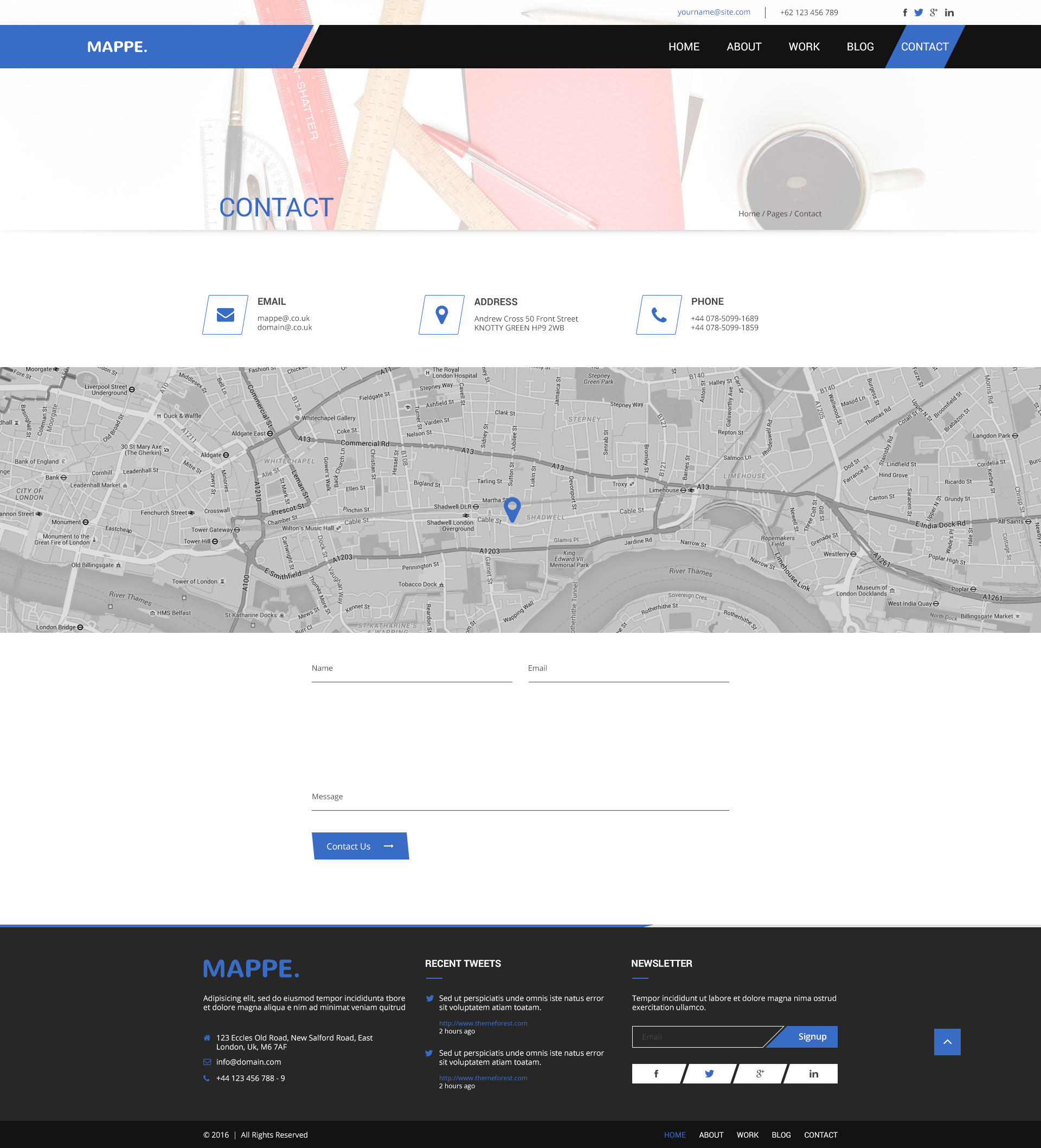Image resolution: width=1041 pixels, height=1148 pixels.
Task: Click the phone handset icon box
Action: coord(659,315)
